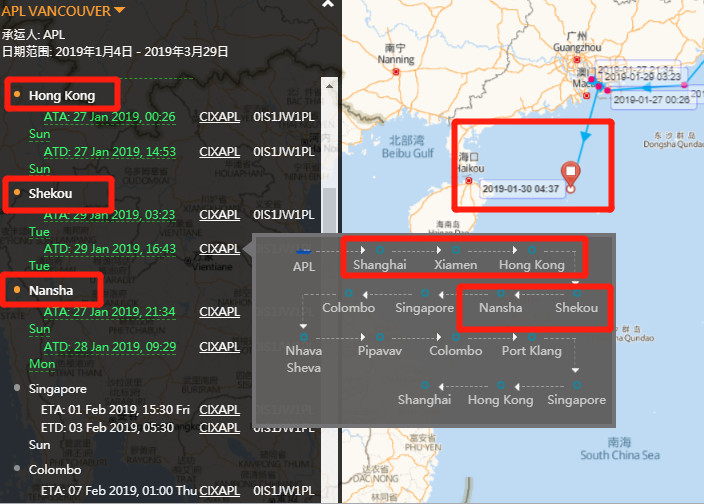Click the carrier line 承运人: APL
Image resolution: width=704 pixels, height=504 pixels.
(33, 35)
